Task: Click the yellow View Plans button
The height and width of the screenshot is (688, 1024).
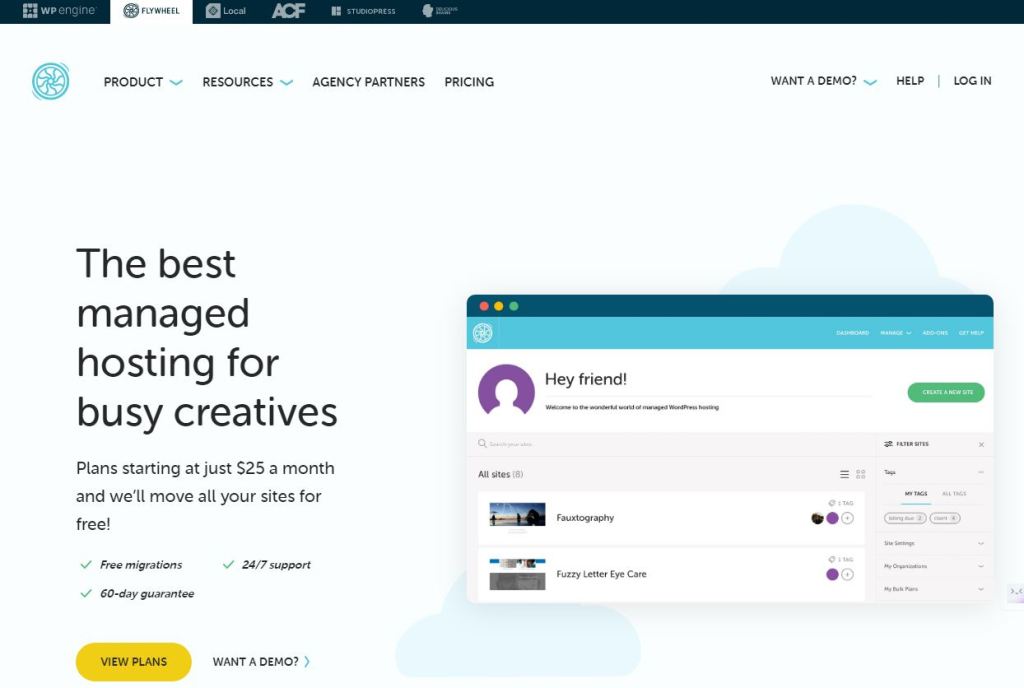Action: (x=133, y=662)
